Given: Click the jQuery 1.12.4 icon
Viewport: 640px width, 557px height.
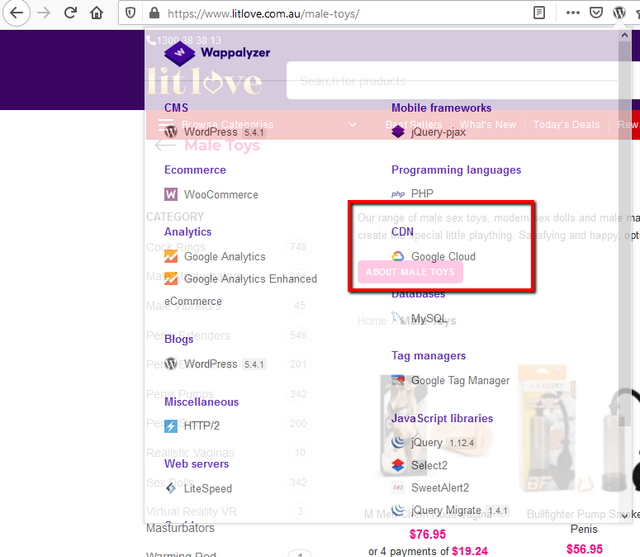Looking at the screenshot, I should click(398, 442).
